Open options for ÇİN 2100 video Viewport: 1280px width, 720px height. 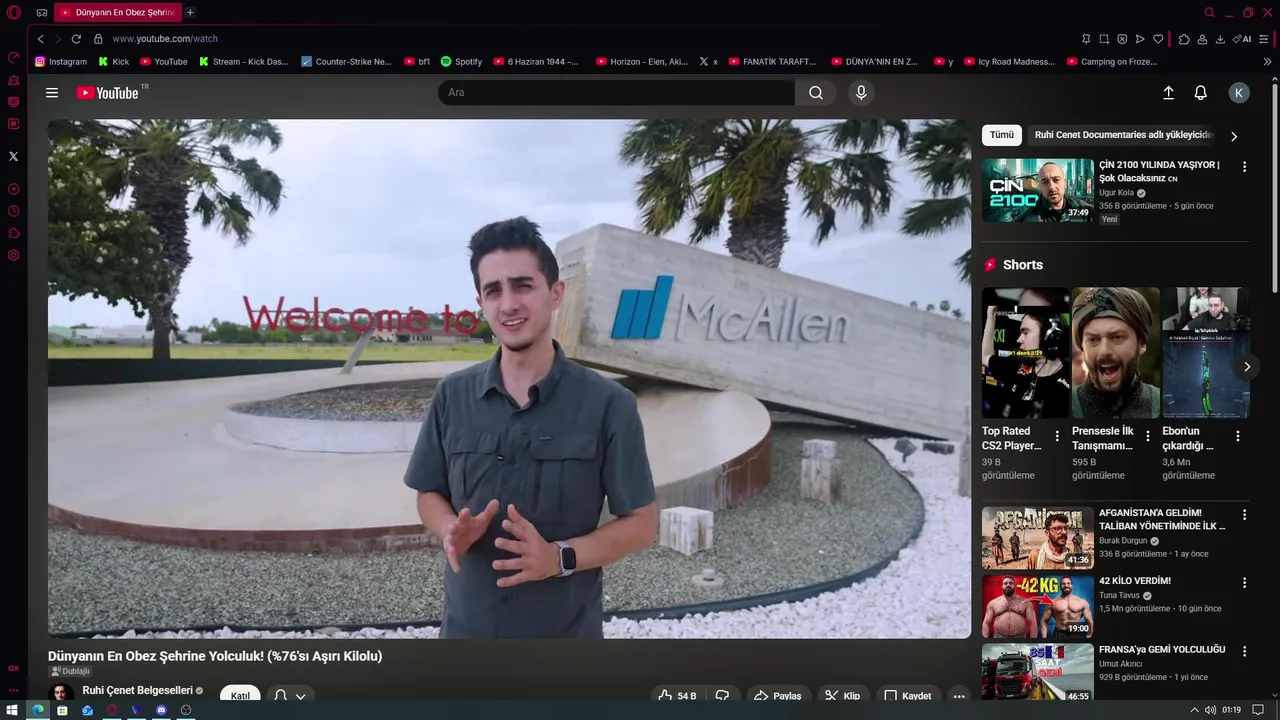(1244, 167)
